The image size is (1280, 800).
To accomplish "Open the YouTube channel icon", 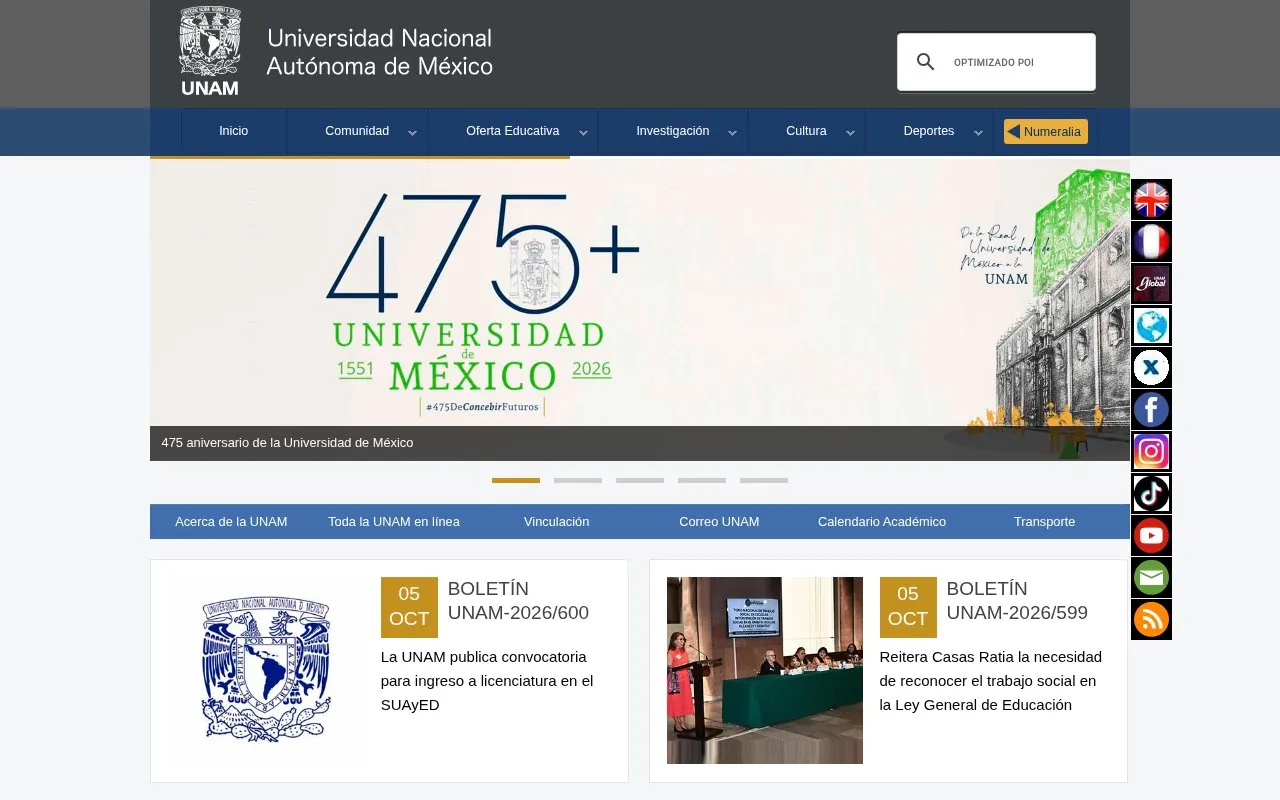I will pos(1151,536).
